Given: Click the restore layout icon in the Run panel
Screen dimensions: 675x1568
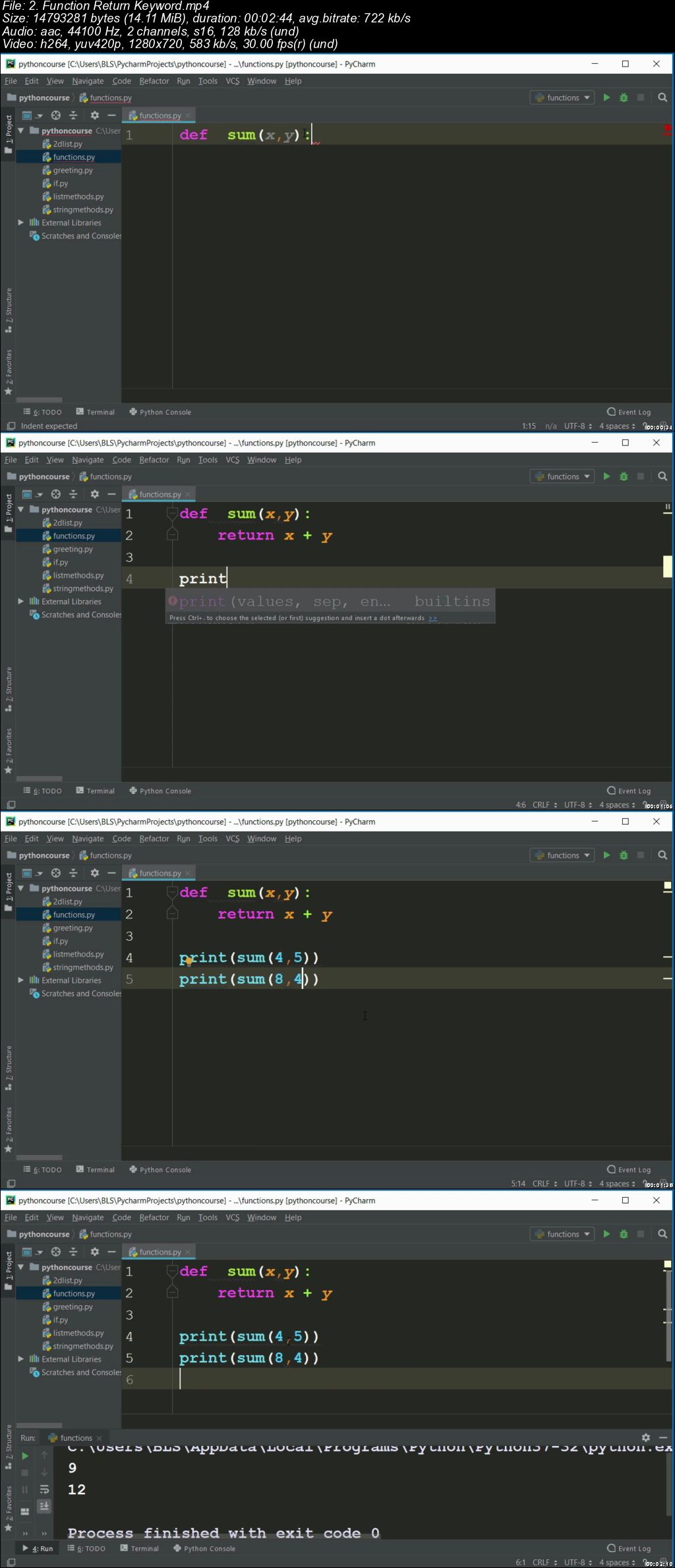Looking at the screenshot, I should click(25, 1511).
